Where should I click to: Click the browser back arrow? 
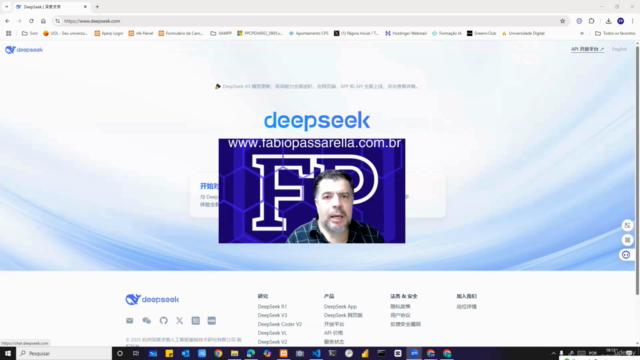[x=7, y=21]
